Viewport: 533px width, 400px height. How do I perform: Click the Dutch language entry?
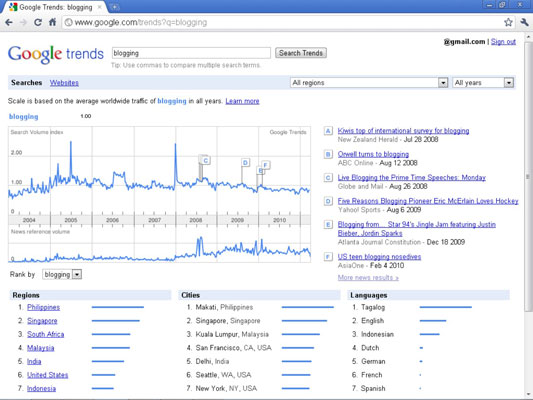coord(370,348)
